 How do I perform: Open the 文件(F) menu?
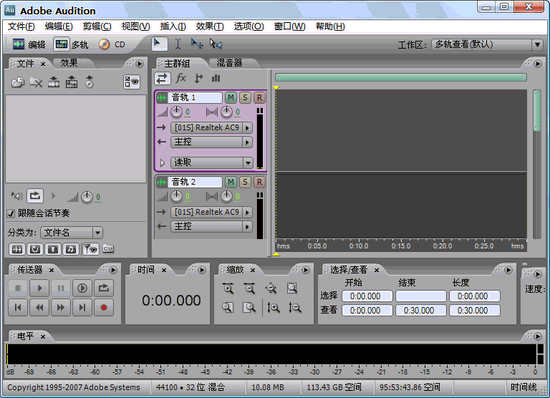pos(21,27)
